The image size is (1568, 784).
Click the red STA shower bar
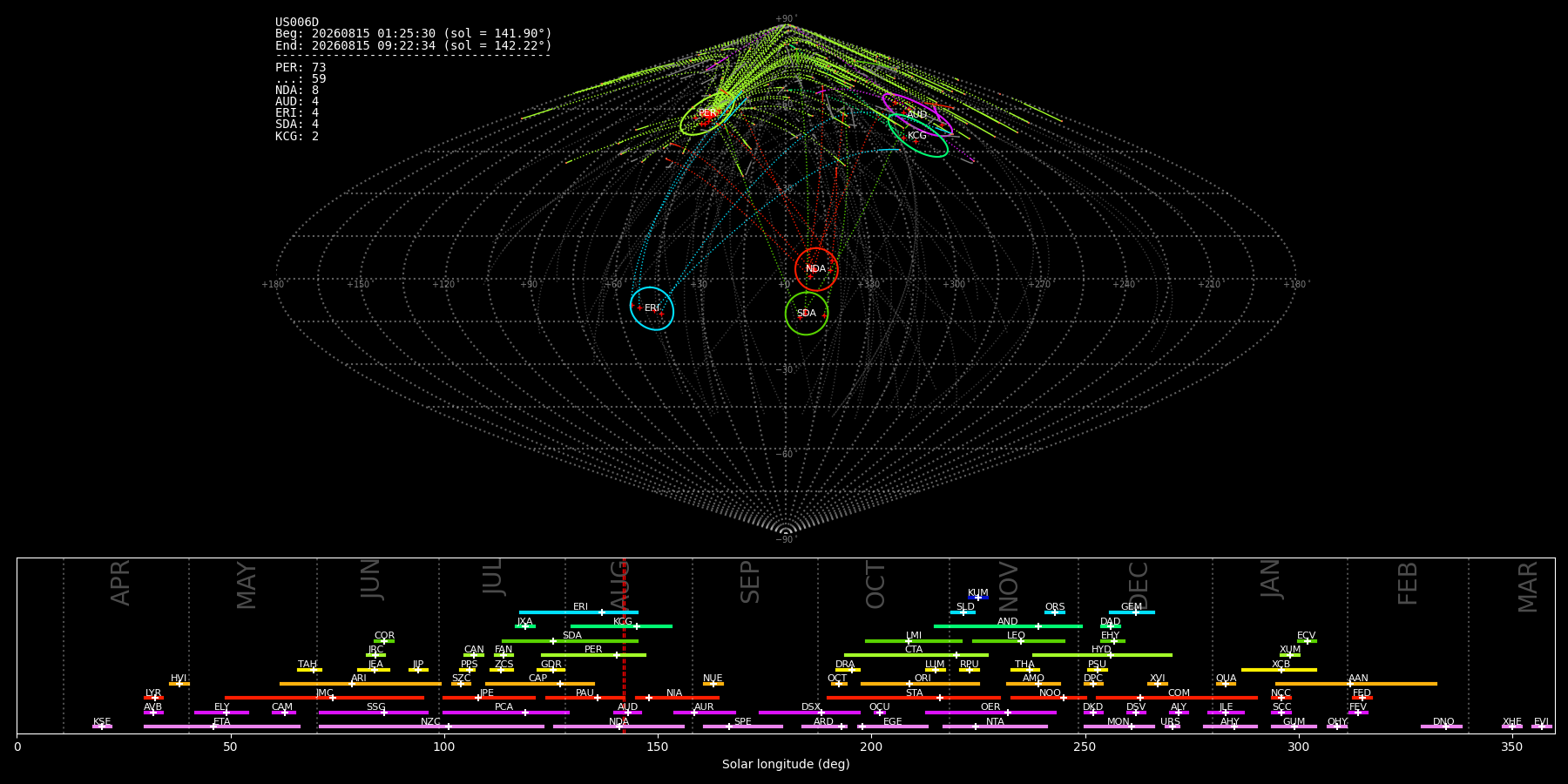pos(914,698)
